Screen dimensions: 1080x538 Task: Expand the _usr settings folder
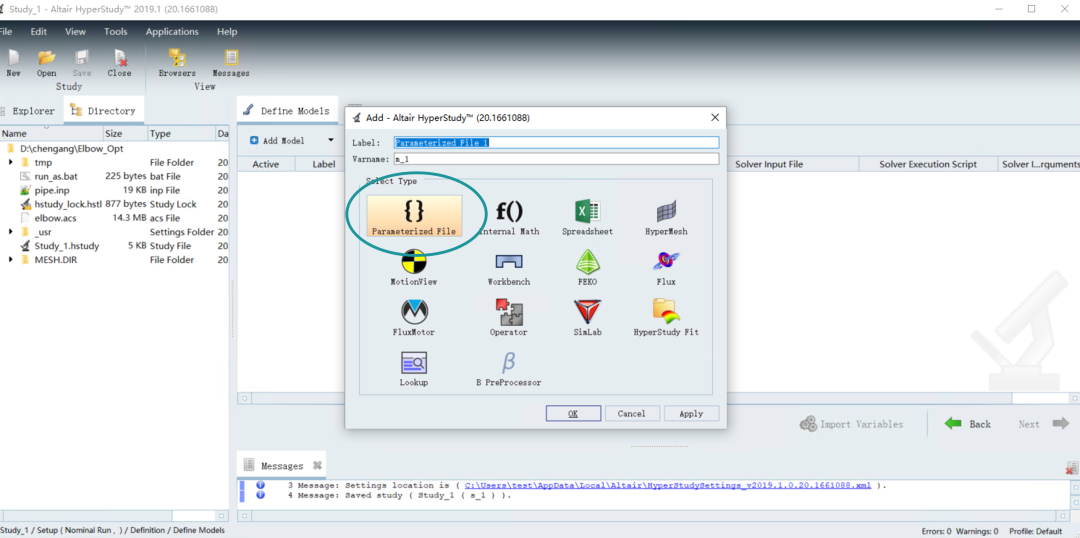(x=11, y=232)
